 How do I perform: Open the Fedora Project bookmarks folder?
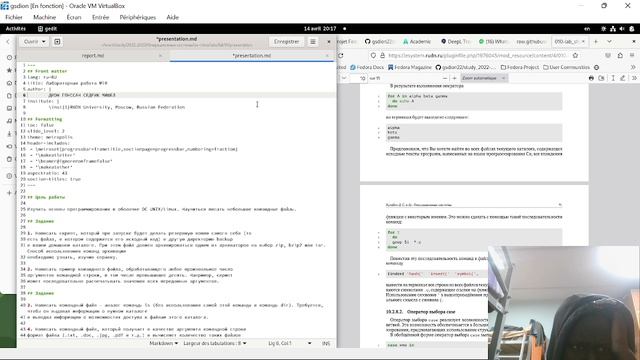point(520,67)
